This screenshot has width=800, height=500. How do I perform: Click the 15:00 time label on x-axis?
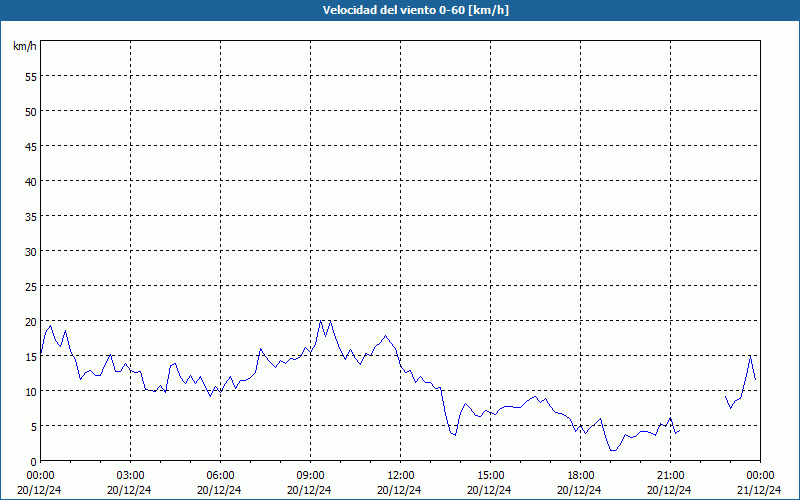click(490, 475)
